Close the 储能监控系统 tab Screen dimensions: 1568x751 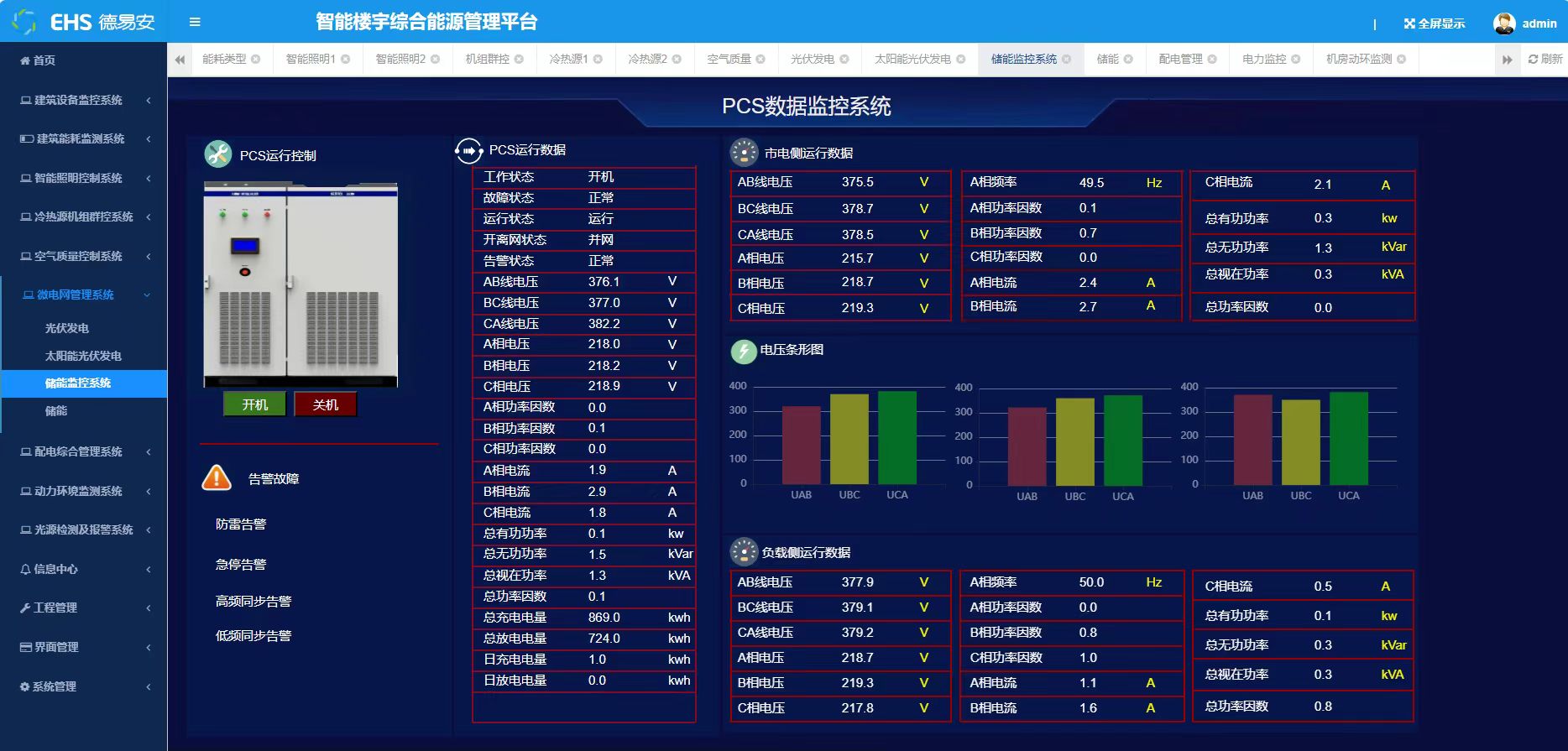tap(1066, 60)
